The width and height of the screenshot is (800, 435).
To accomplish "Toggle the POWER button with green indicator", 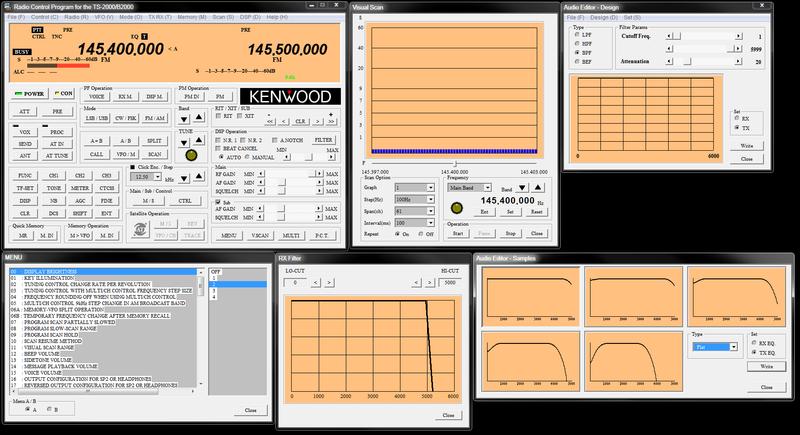I will (30, 94).
